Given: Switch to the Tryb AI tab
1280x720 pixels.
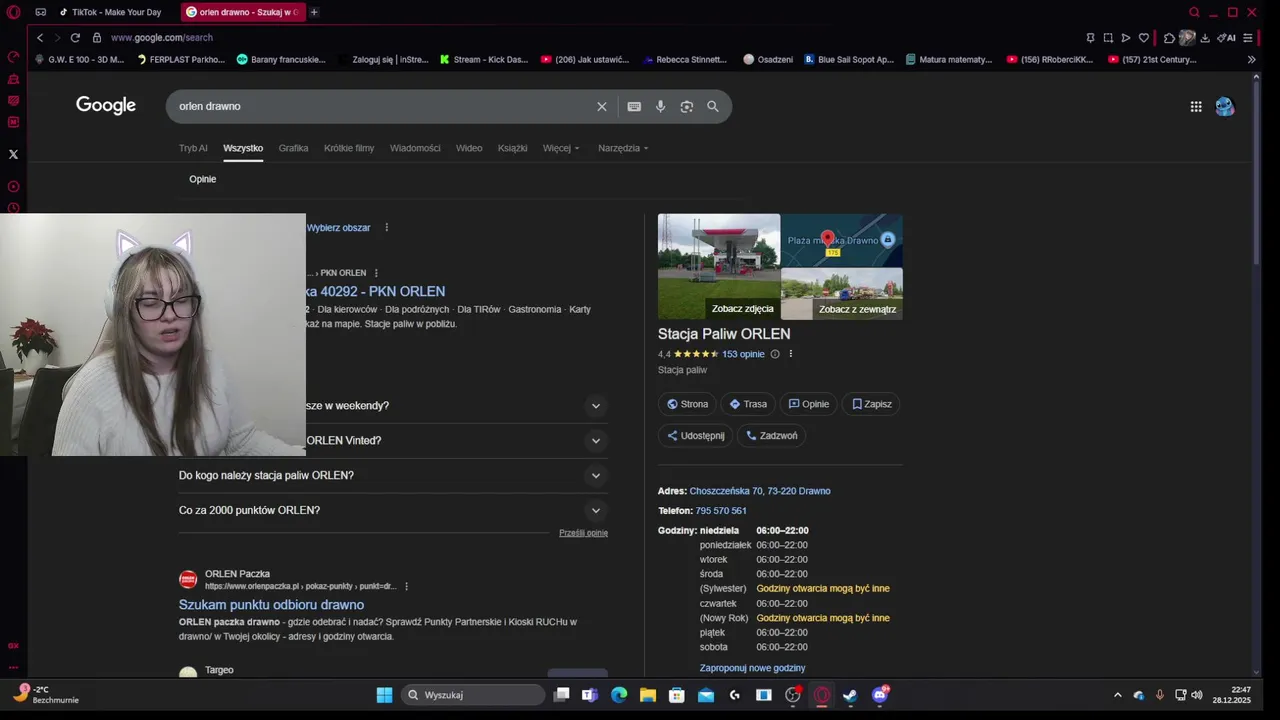Looking at the screenshot, I should (x=193, y=148).
